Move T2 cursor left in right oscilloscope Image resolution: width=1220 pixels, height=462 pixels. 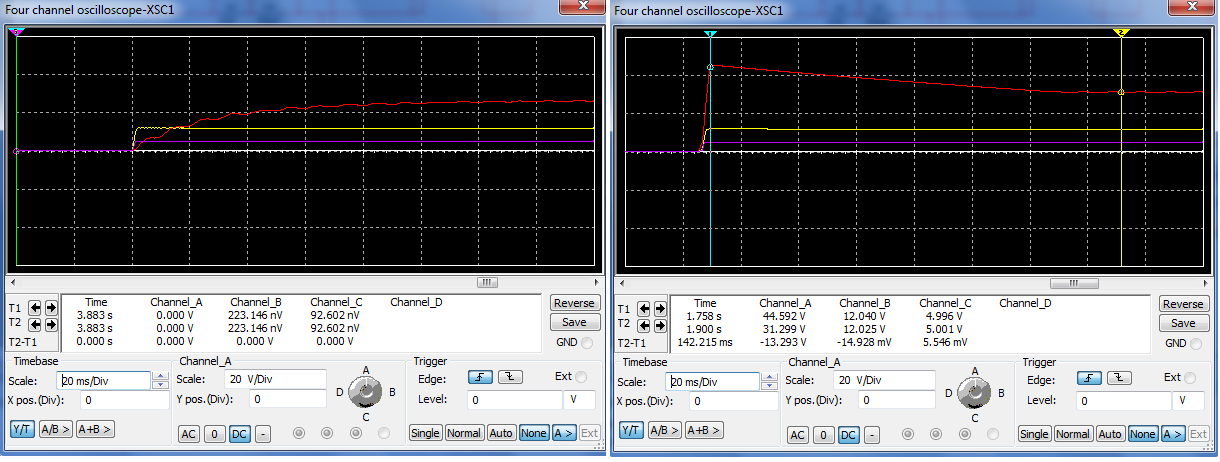(x=641, y=324)
